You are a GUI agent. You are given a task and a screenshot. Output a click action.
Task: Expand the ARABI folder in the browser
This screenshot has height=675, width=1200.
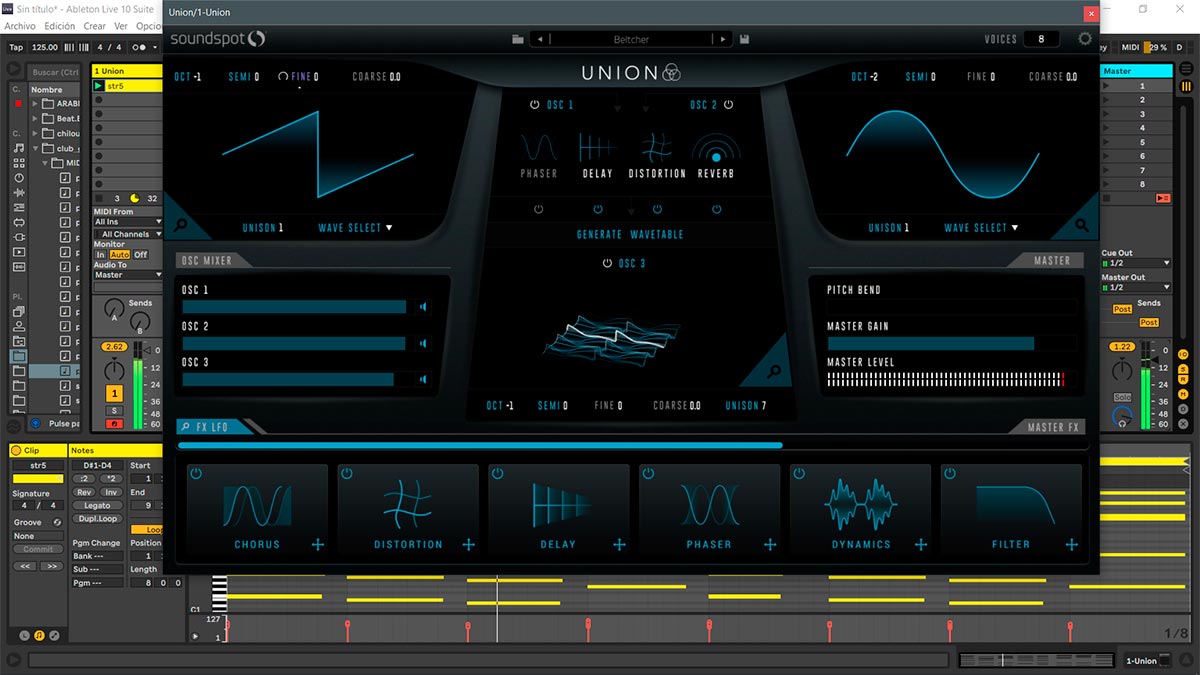(36, 103)
